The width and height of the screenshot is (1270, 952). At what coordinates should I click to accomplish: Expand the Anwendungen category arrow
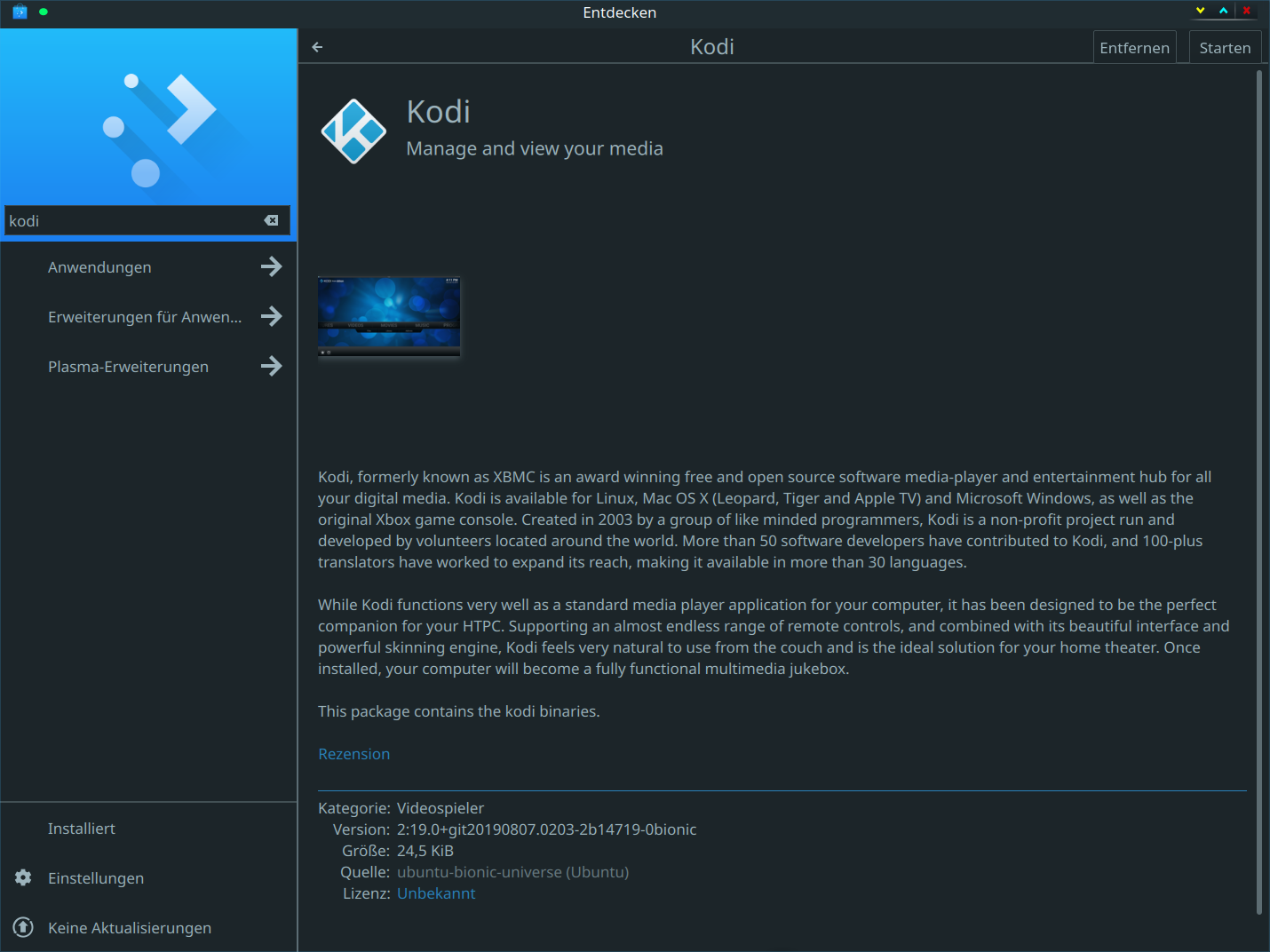point(272,266)
